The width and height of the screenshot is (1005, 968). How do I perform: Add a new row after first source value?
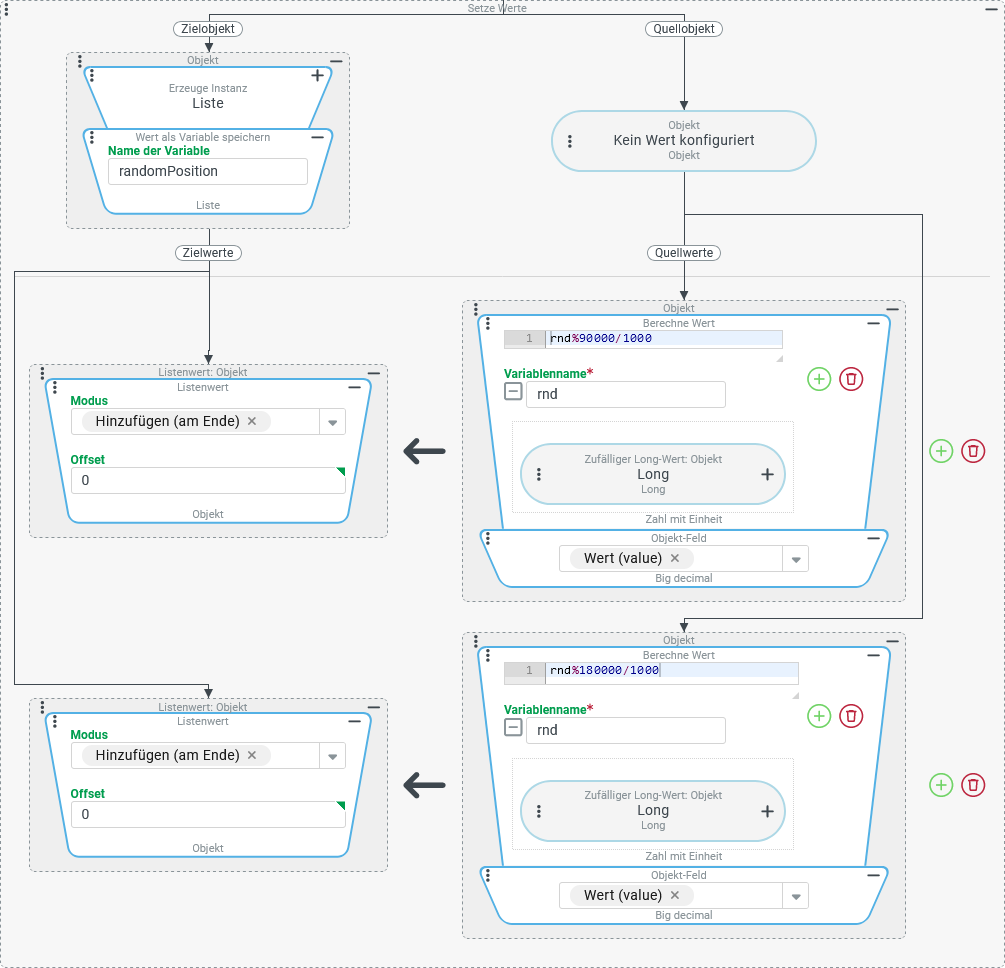pos(941,451)
